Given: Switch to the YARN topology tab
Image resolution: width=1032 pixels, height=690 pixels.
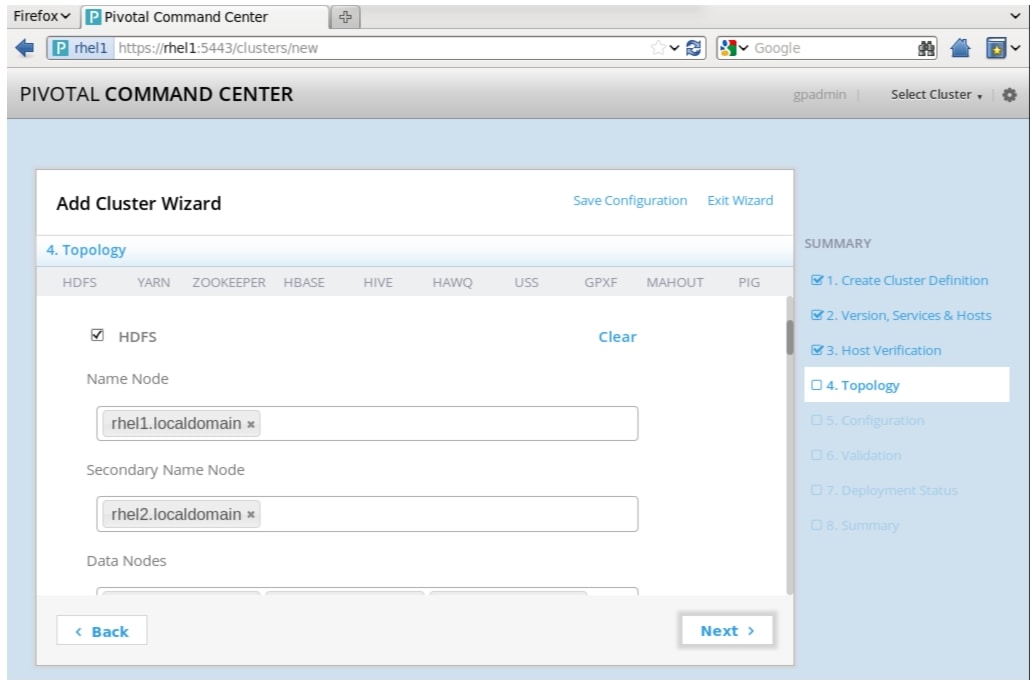Looking at the screenshot, I should pos(153,282).
